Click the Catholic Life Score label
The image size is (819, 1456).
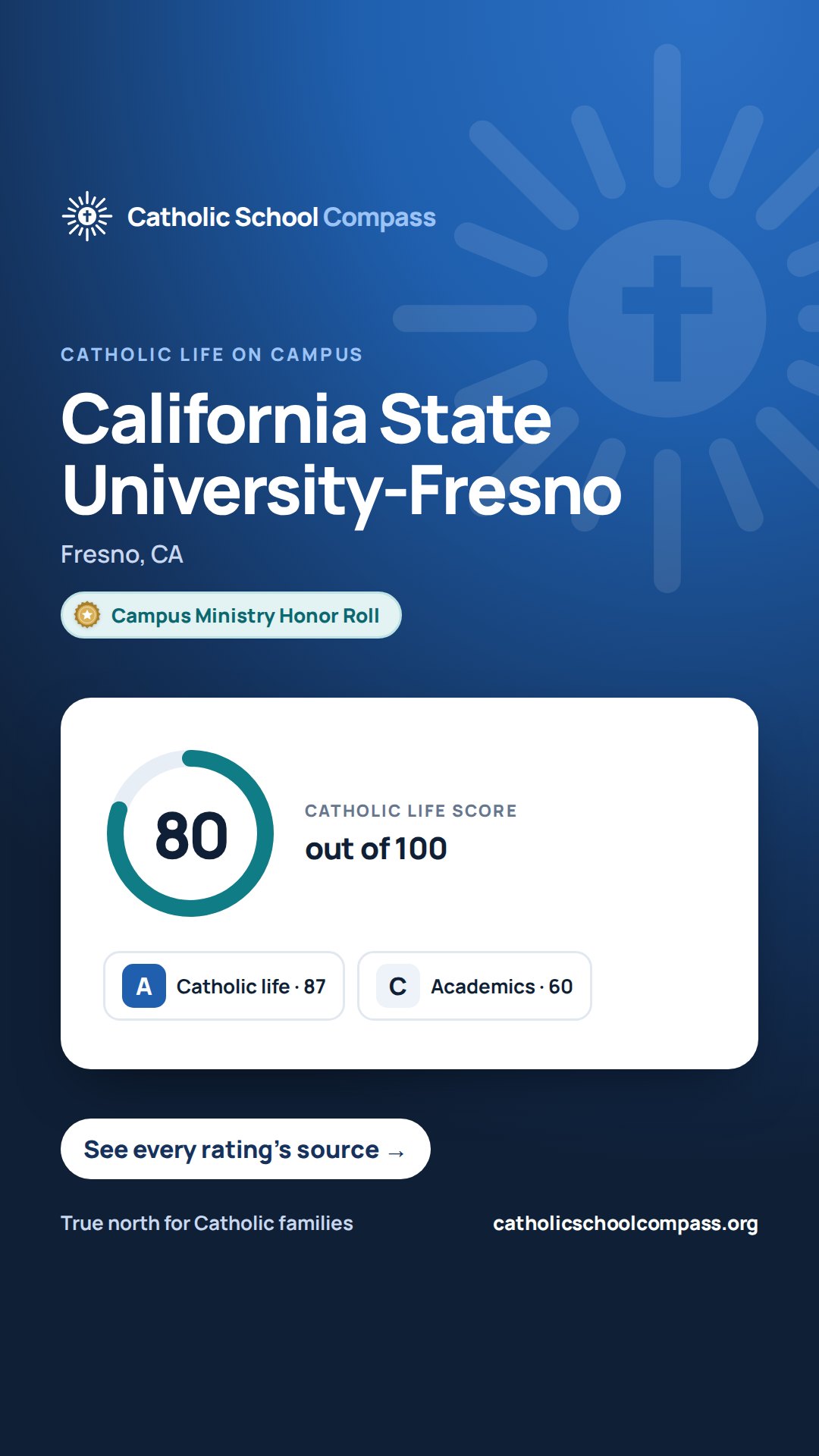411,811
